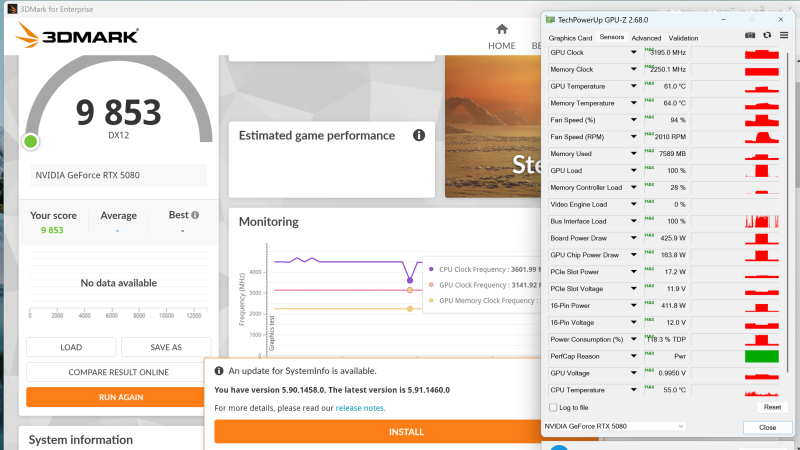This screenshot has width=800, height=450.
Task: Open the Memory Clock sensor dropdown
Action: [x=634, y=69]
